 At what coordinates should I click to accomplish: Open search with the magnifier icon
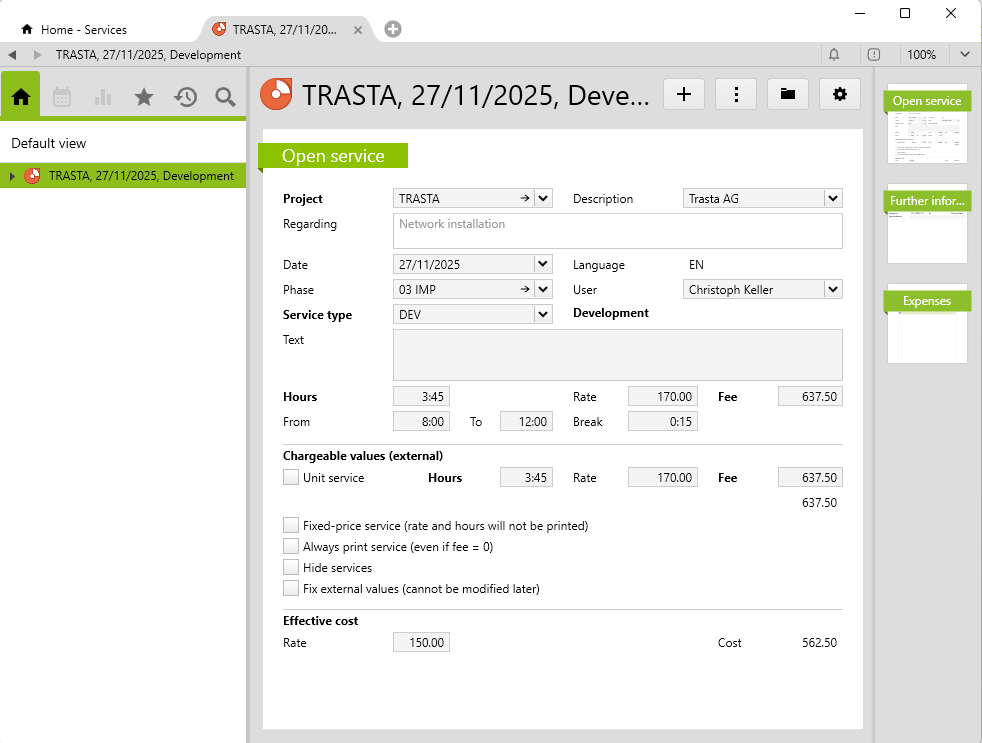(x=226, y=97)
